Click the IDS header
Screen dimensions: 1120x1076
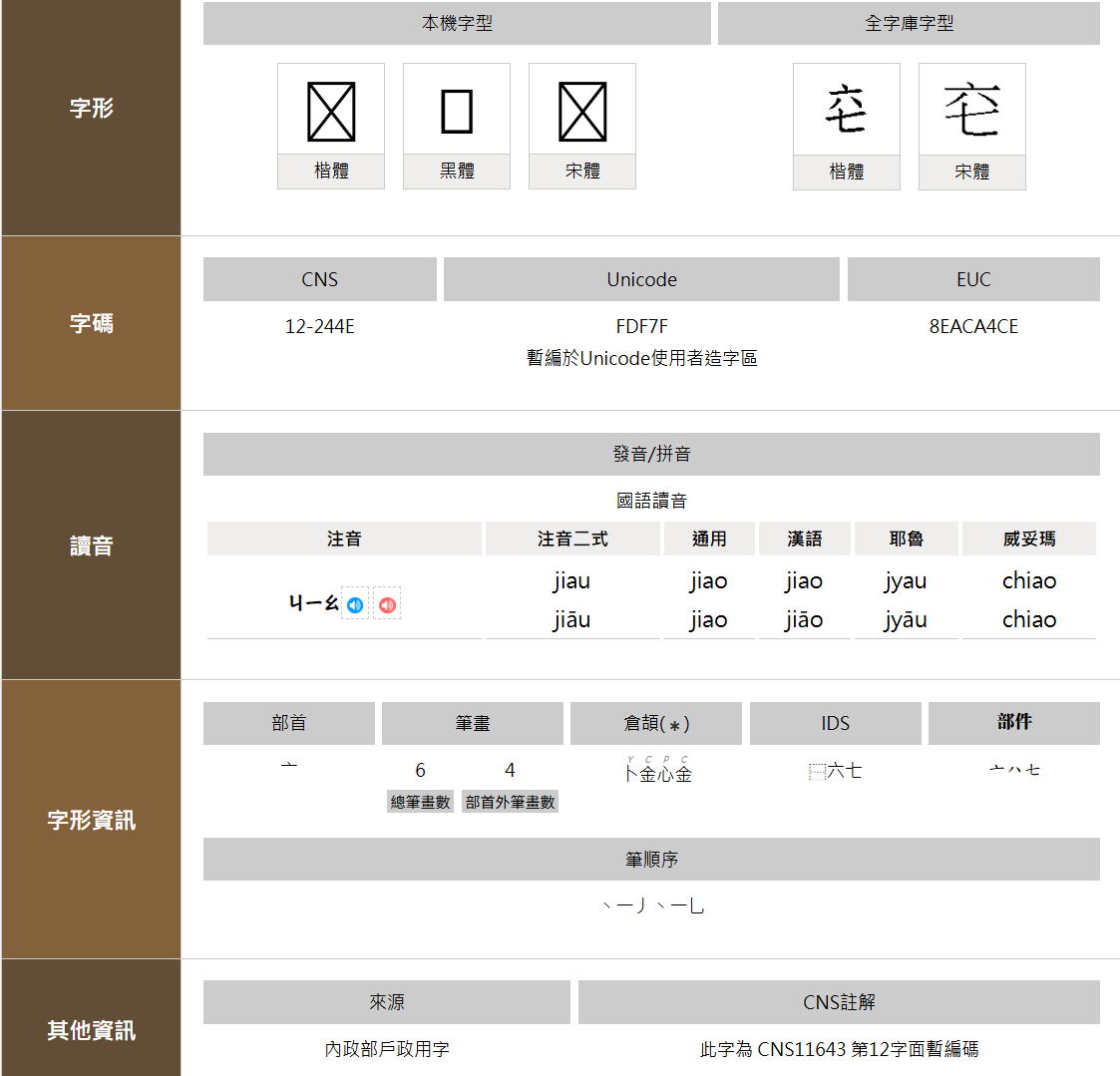click(x=835, y=723)
